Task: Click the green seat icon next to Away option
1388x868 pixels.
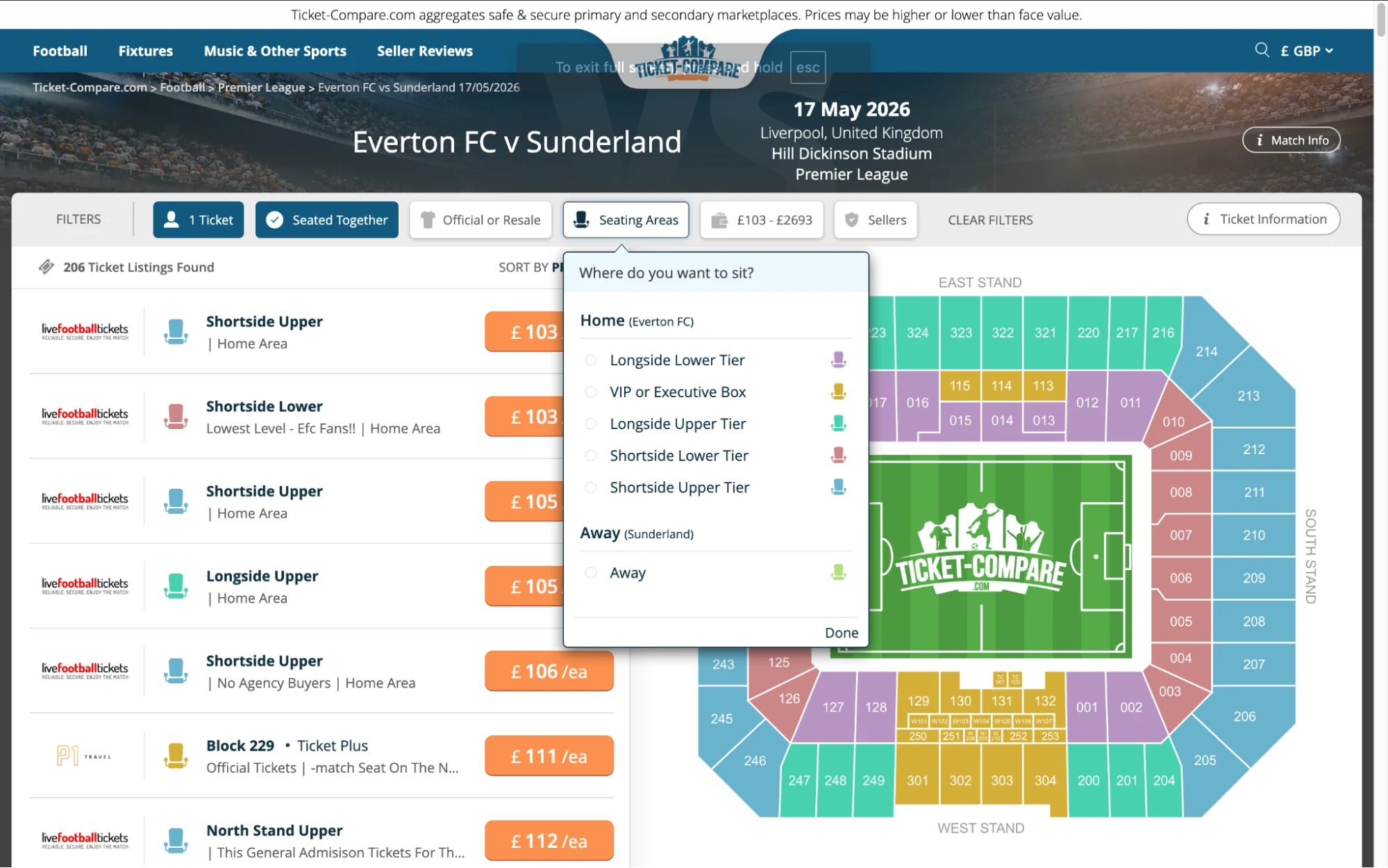Action: pos(837,571)
